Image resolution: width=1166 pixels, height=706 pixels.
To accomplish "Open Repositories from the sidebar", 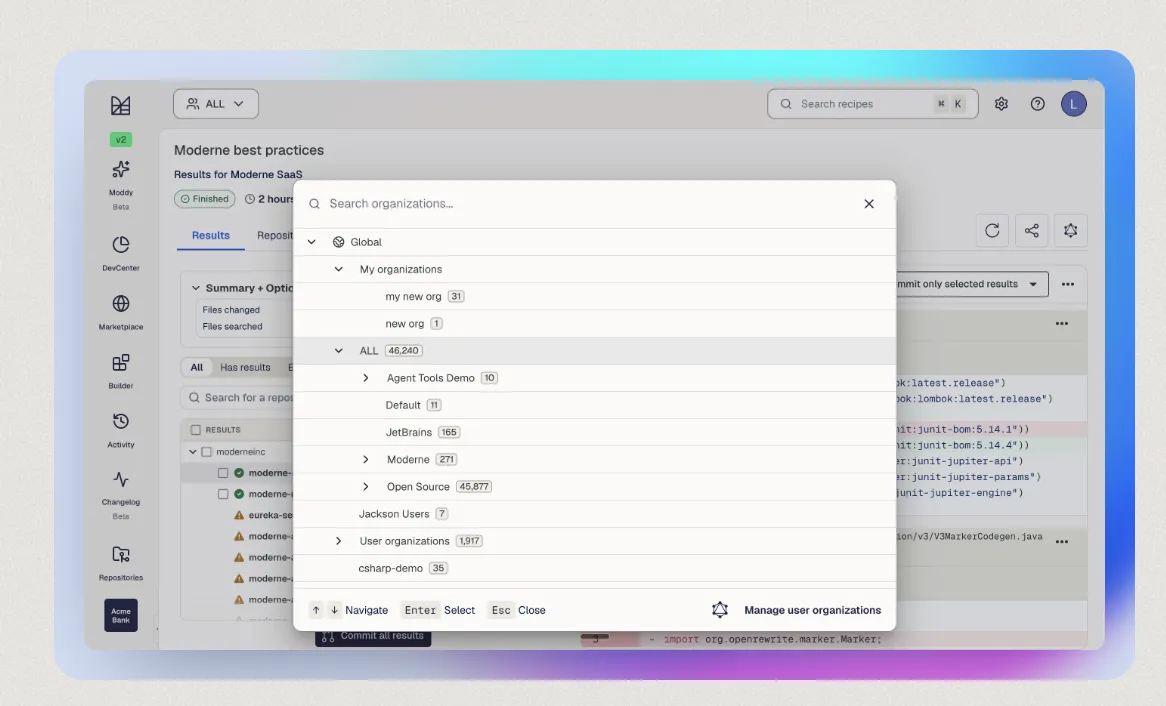I will point(120,562).
